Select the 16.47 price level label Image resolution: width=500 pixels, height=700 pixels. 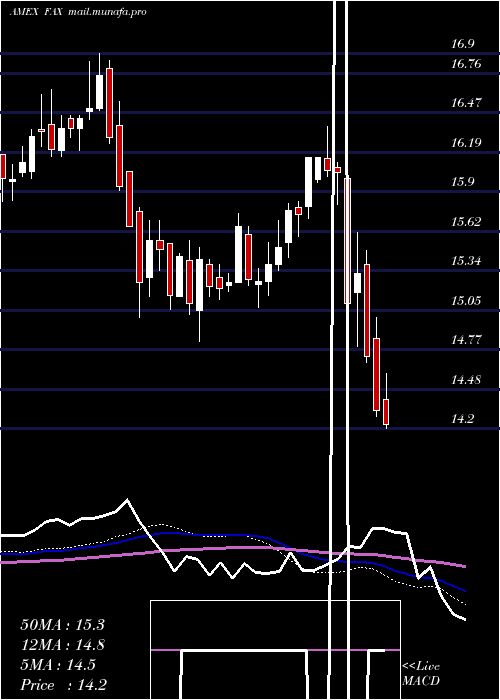(x=466, y=103)
